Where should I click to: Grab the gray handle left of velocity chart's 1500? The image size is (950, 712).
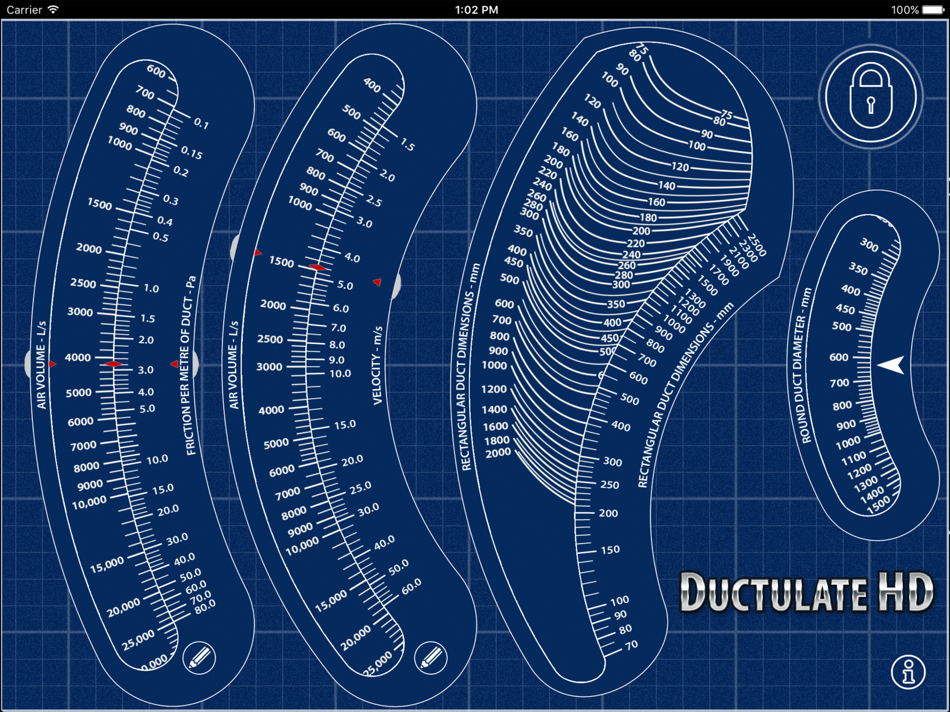tap(234, 248)
